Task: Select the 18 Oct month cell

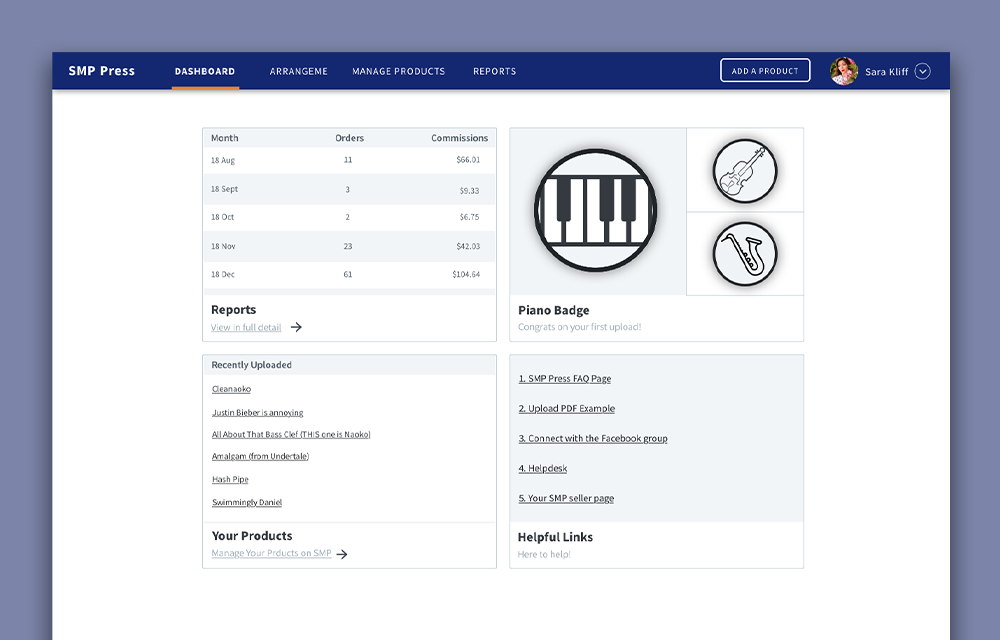Action: click(223, 217)
